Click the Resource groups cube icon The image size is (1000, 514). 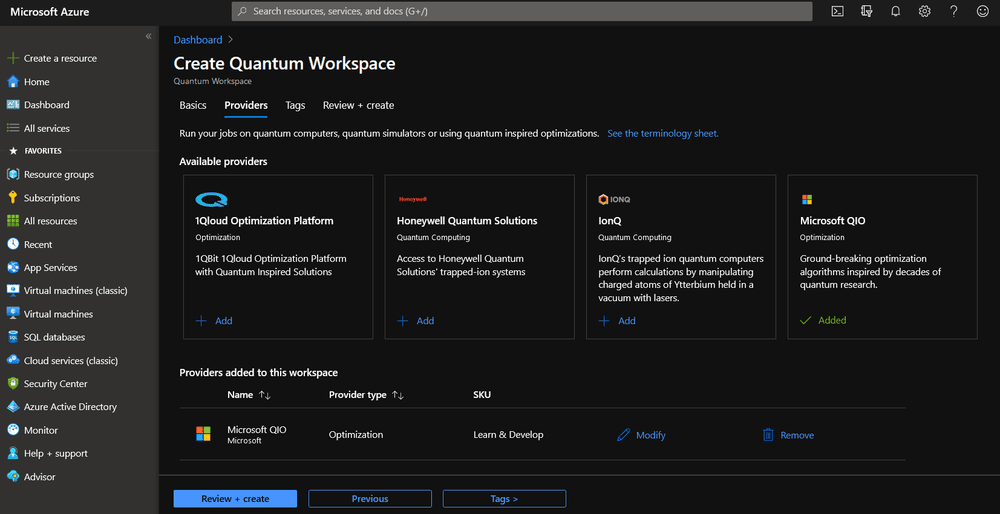coord(13,174)
